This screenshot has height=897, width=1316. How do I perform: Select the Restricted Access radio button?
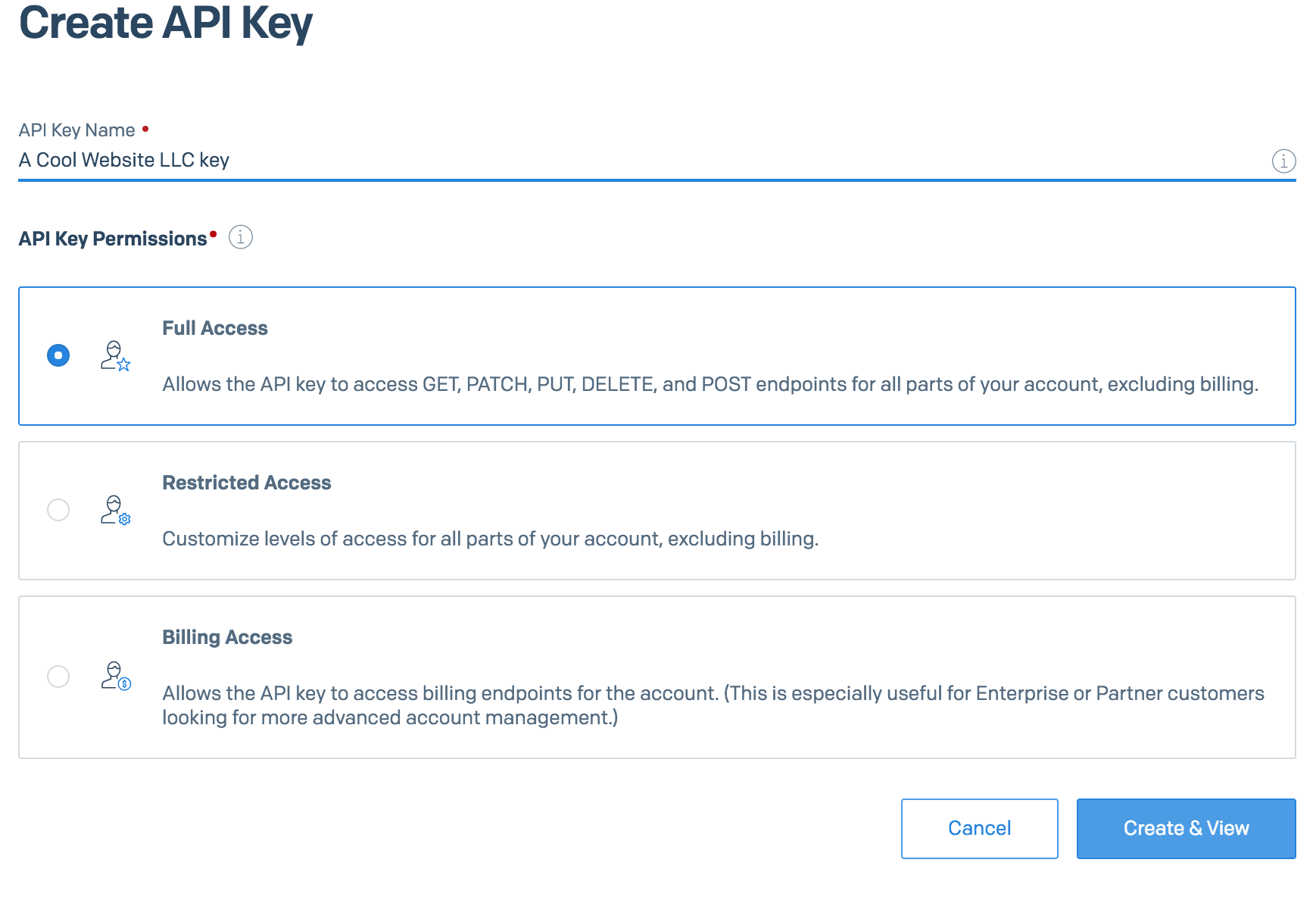58,510
